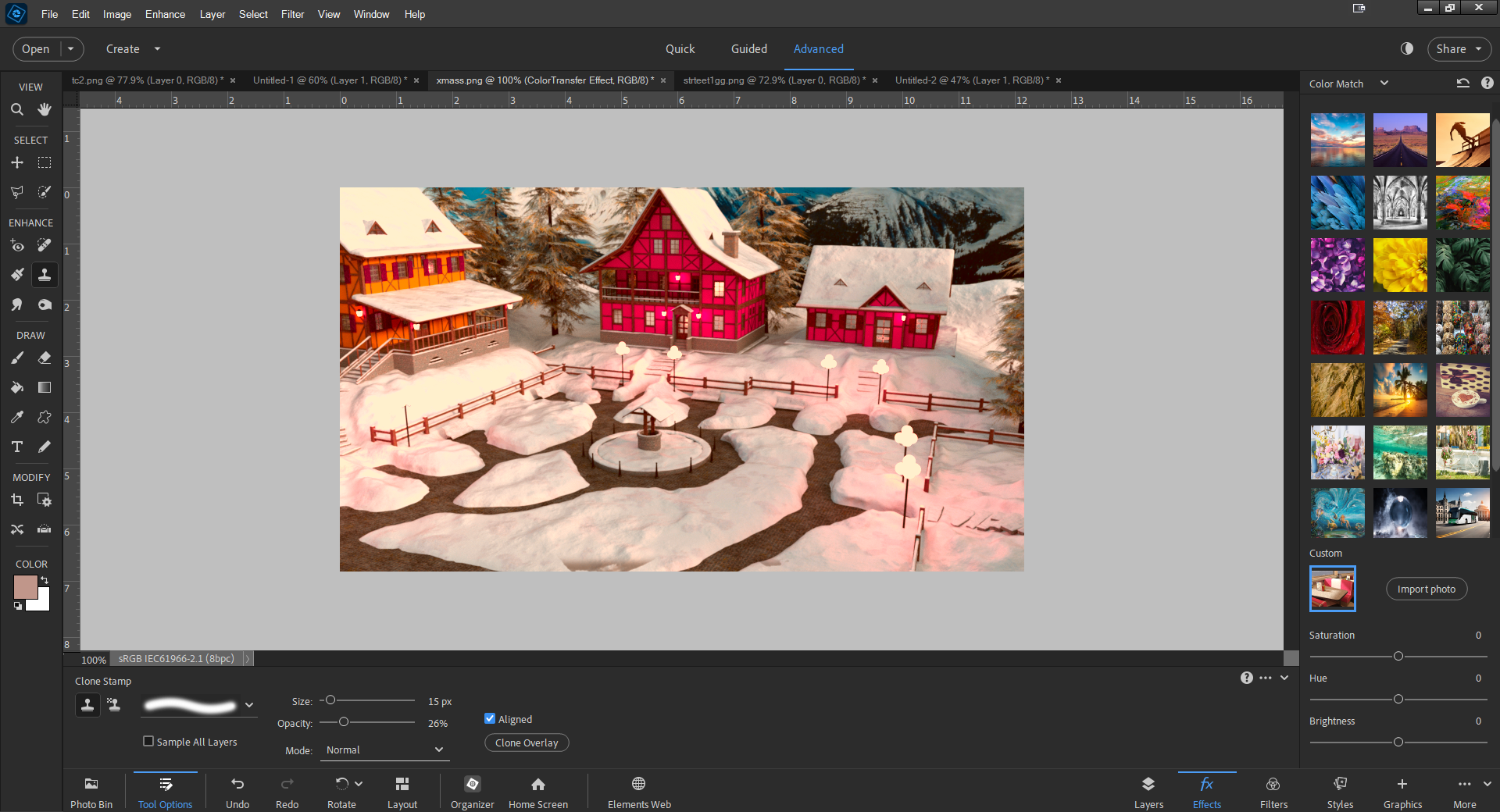
Task: Open the Mode dropdown set to Normal
Action: (384, 750)
